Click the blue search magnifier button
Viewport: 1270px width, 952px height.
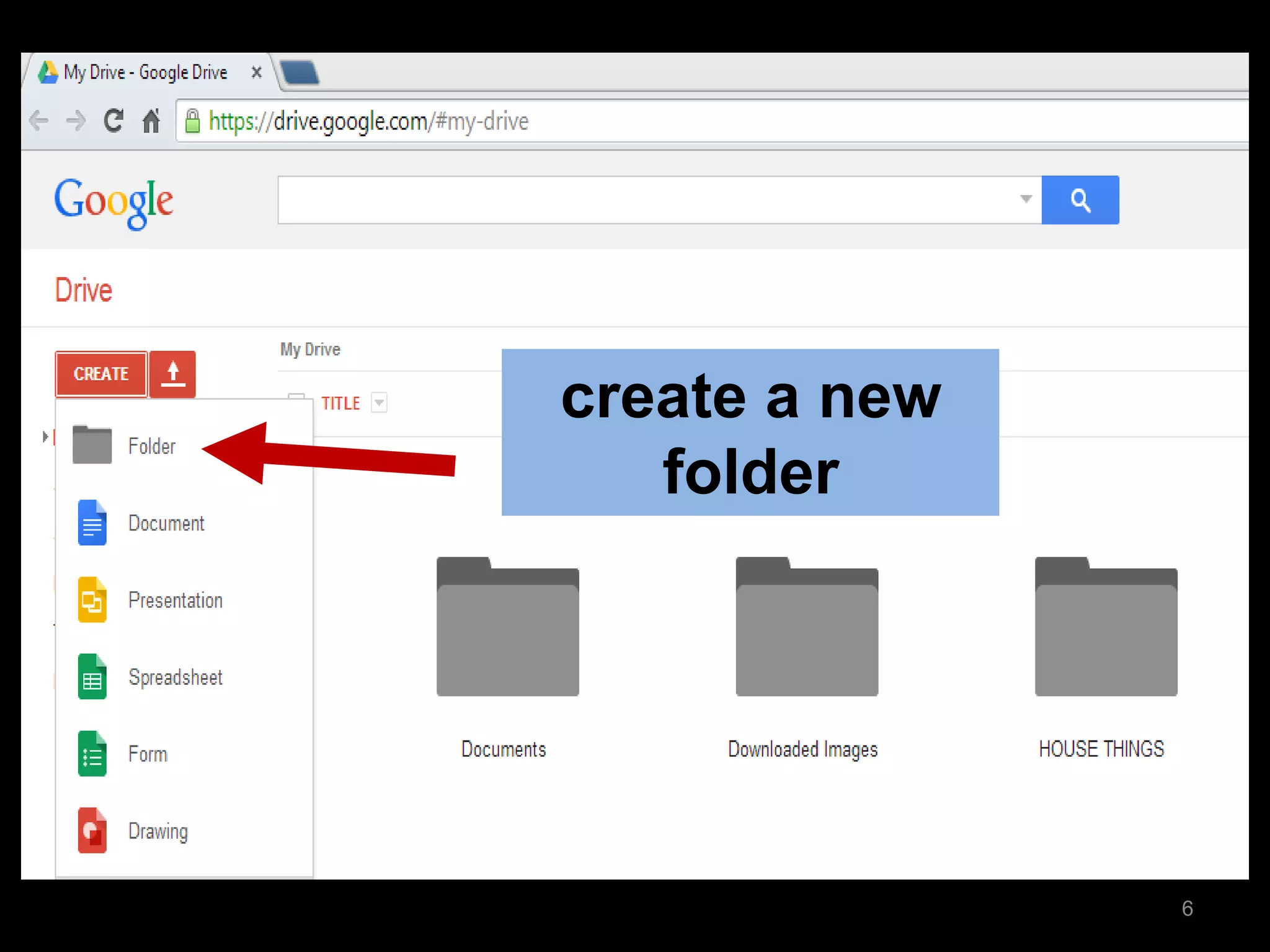1080,200
